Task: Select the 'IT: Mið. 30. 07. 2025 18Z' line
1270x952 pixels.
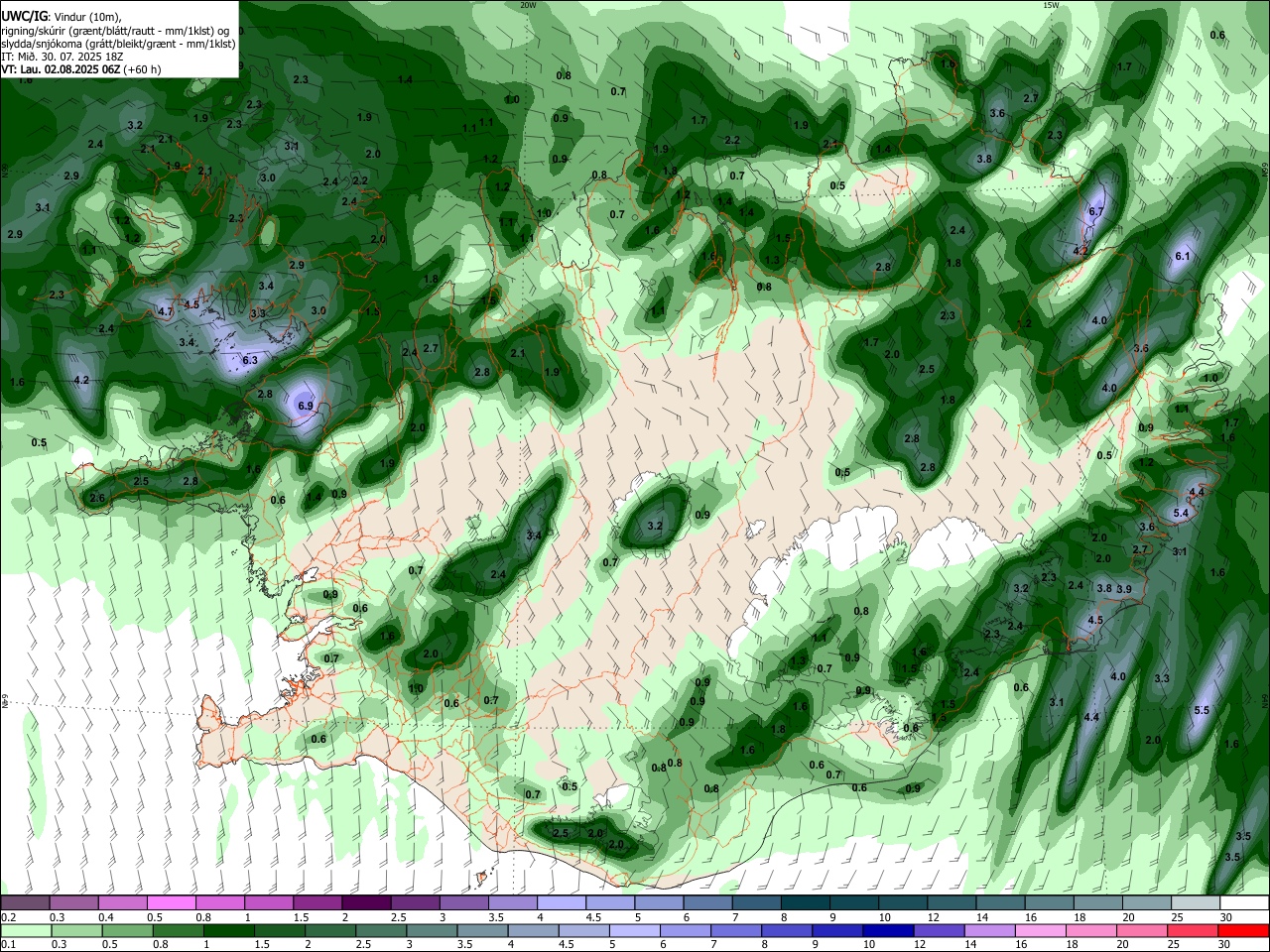Action: [63, 57]
